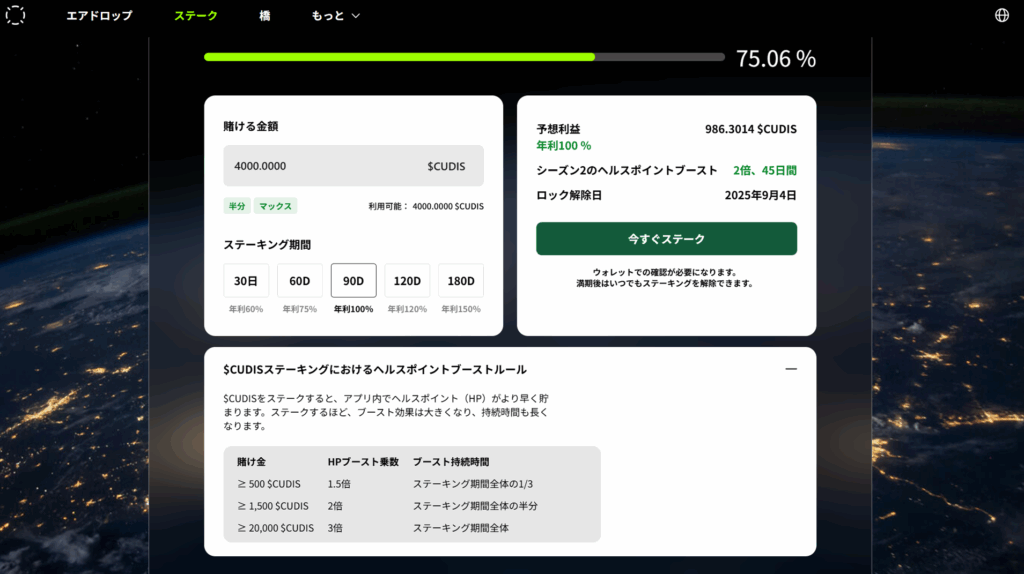Click the ブースト持続時間 column header
Viewport: 1024px width, 574px height.
pyautogui.click(x=451, y=462)
